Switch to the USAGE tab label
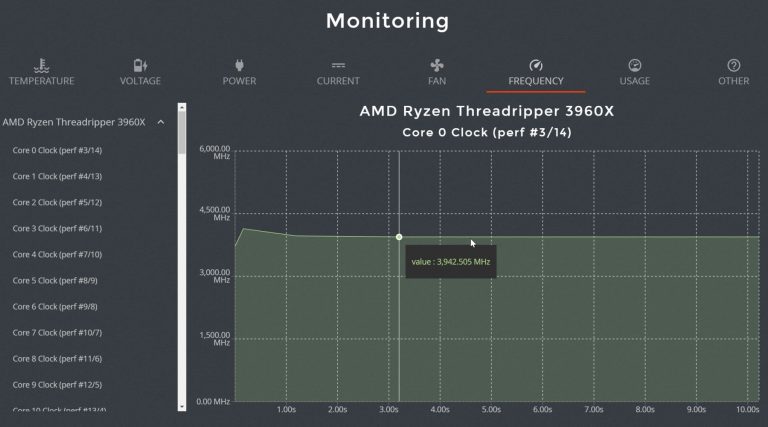The height and width of the screenshot is (427, 768). [634, 81]
